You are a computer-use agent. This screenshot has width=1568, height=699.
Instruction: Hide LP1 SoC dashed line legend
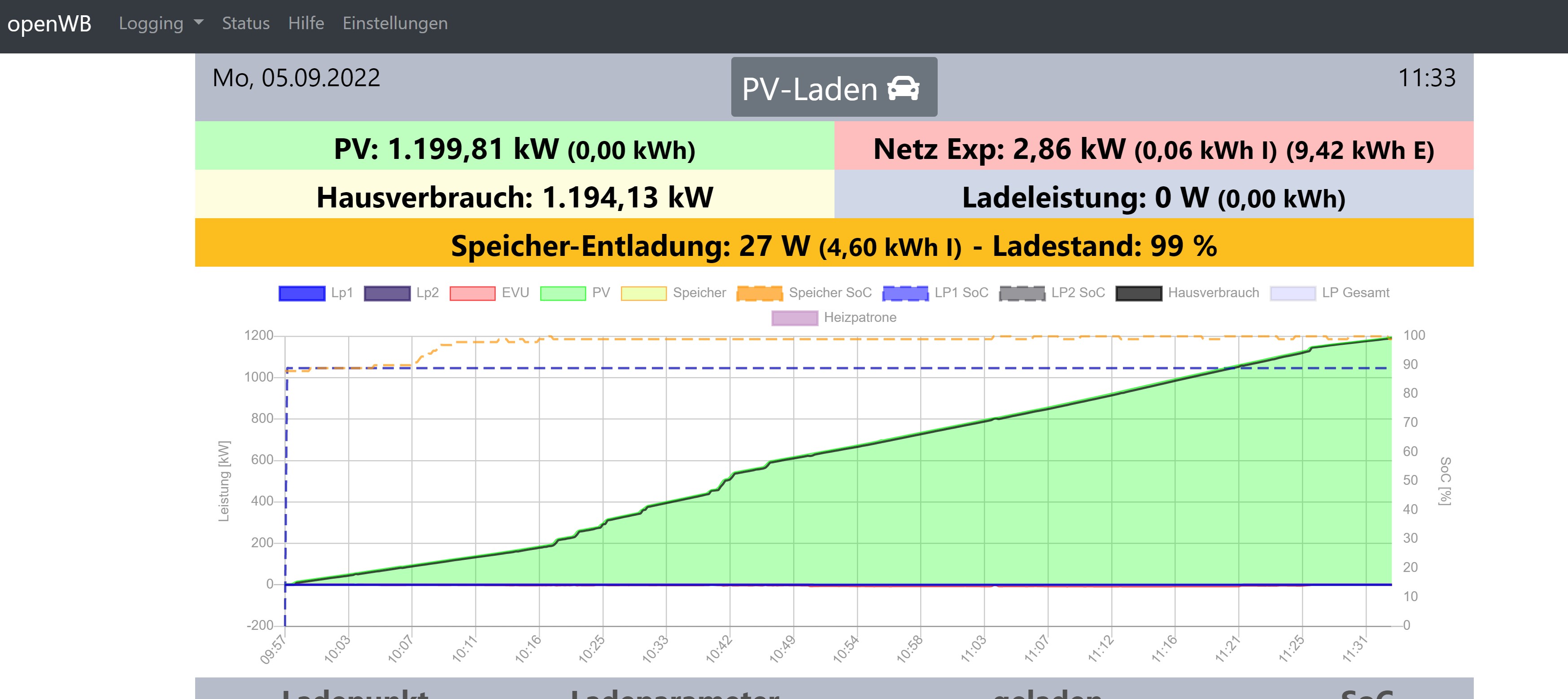point(905,294)
